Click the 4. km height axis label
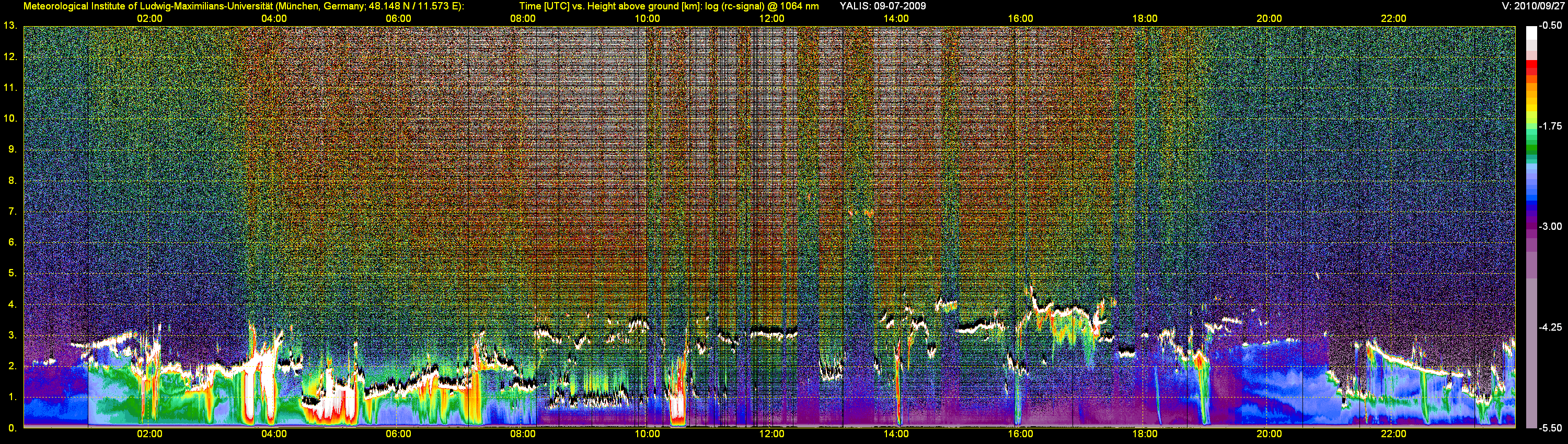1568x444 pixels. click(12, 304)
